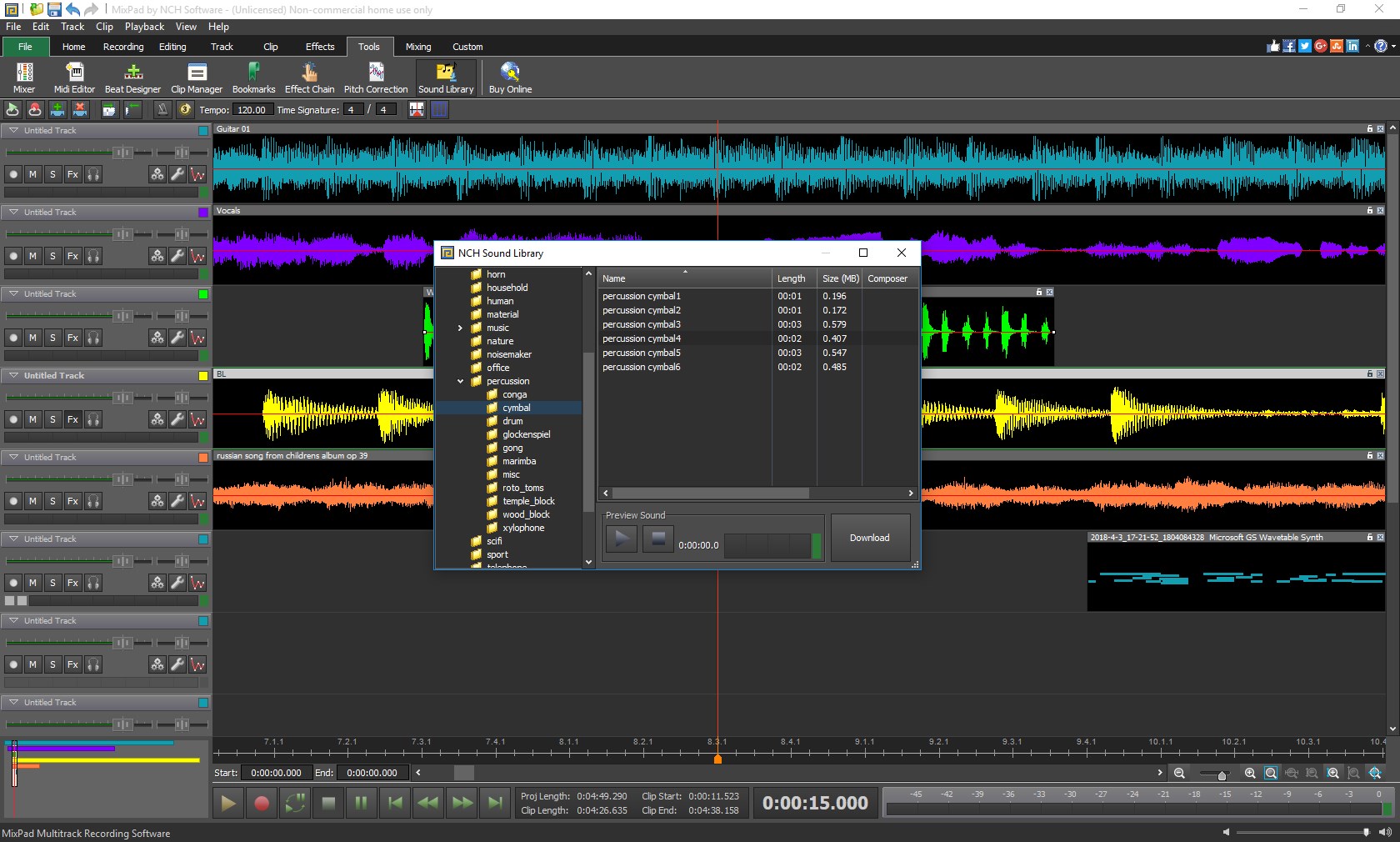Enable Fx on the first Untitled Track
This screenshot has height=842, width=1400.
(72, 175)
